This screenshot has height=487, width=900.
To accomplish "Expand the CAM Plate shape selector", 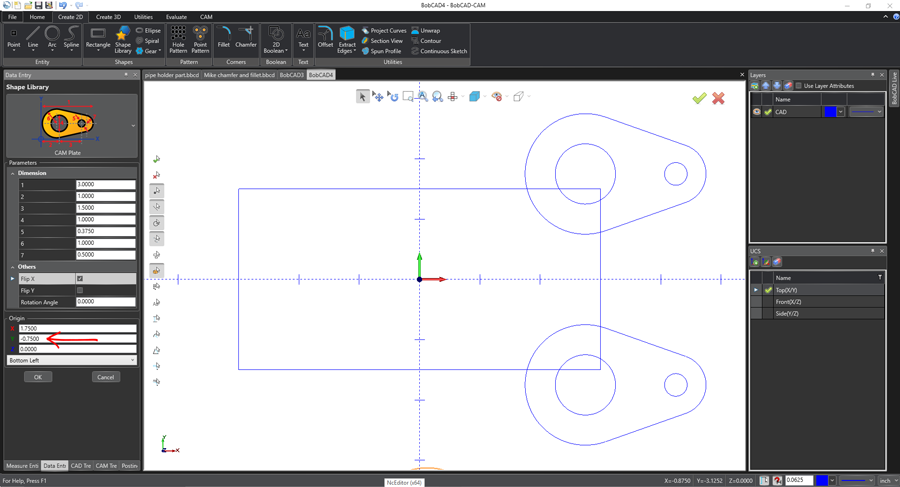I will (133, 126).
